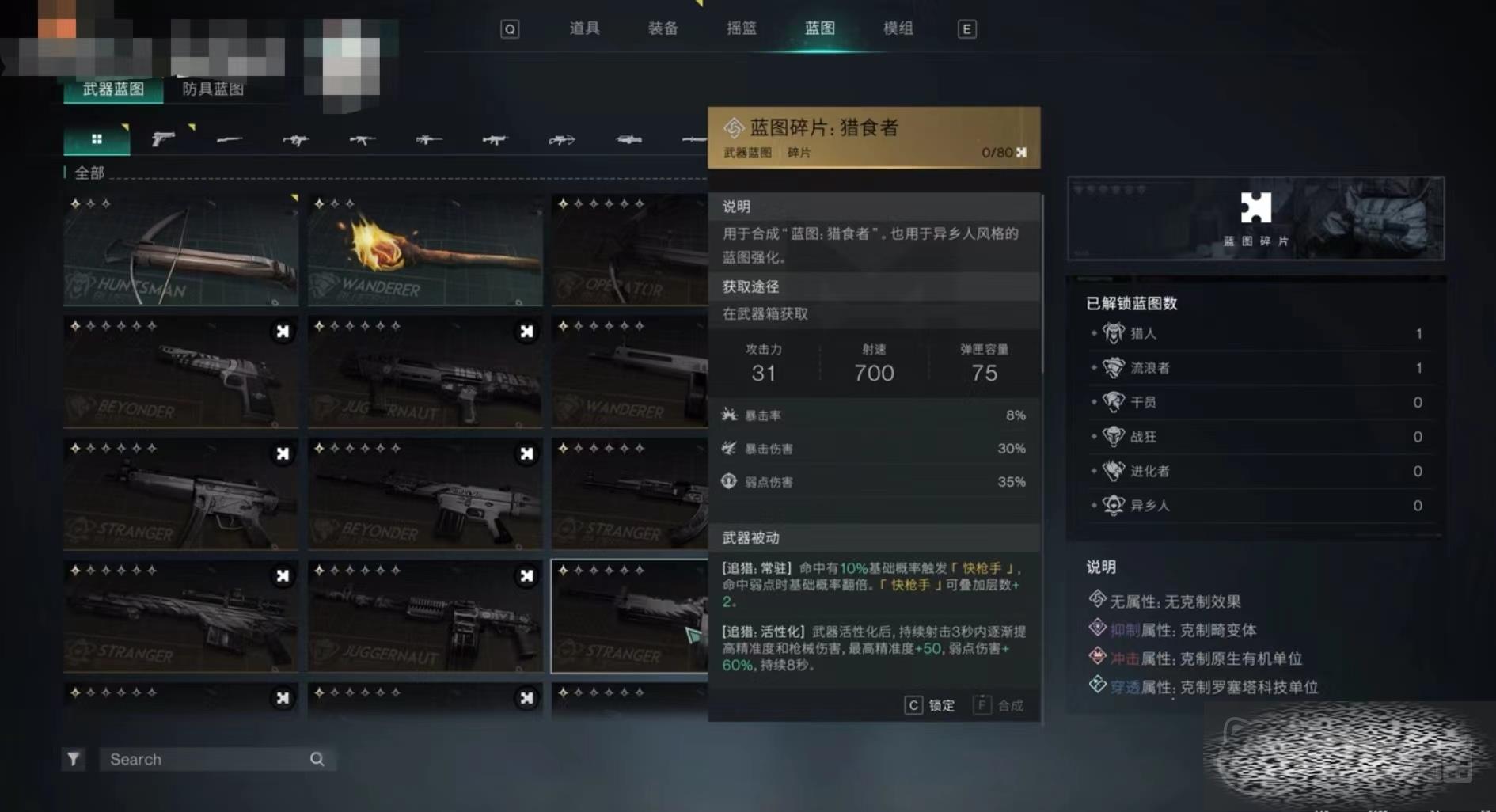The width and height of the screenshot is (1496, 812).
Task: Click into the Search input field
Action: click(206, 759)
